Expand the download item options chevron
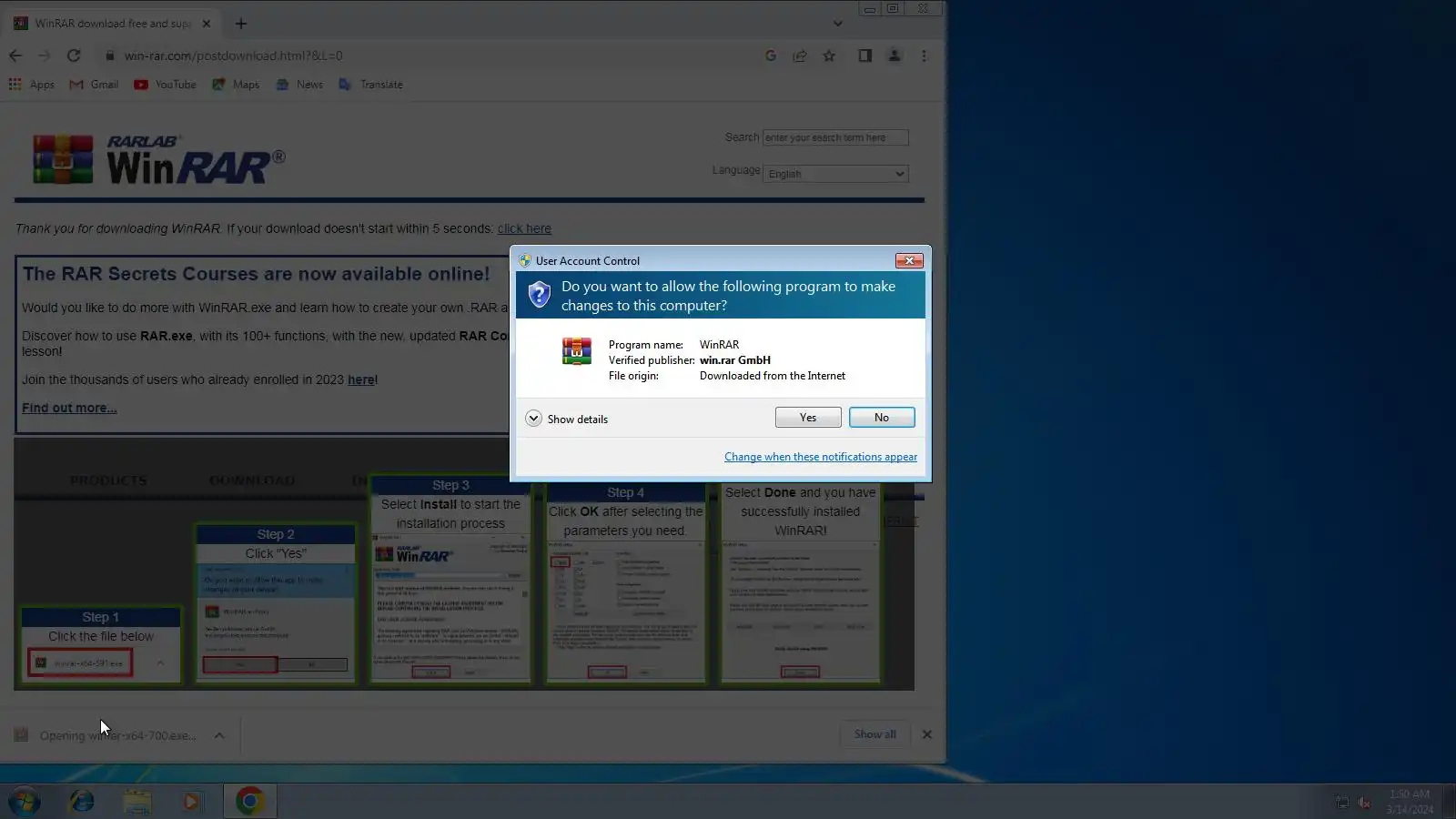The height and width of the screenshot is (819, 1456). (x=219, y=735)
